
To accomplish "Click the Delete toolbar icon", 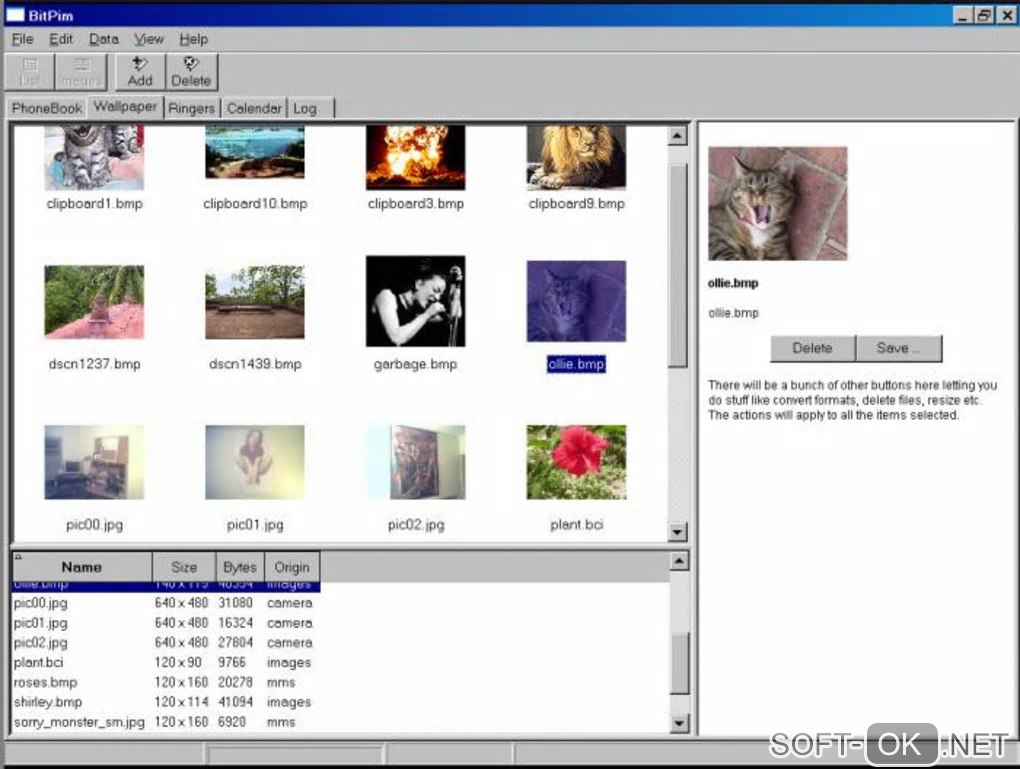I will (191, 72).
